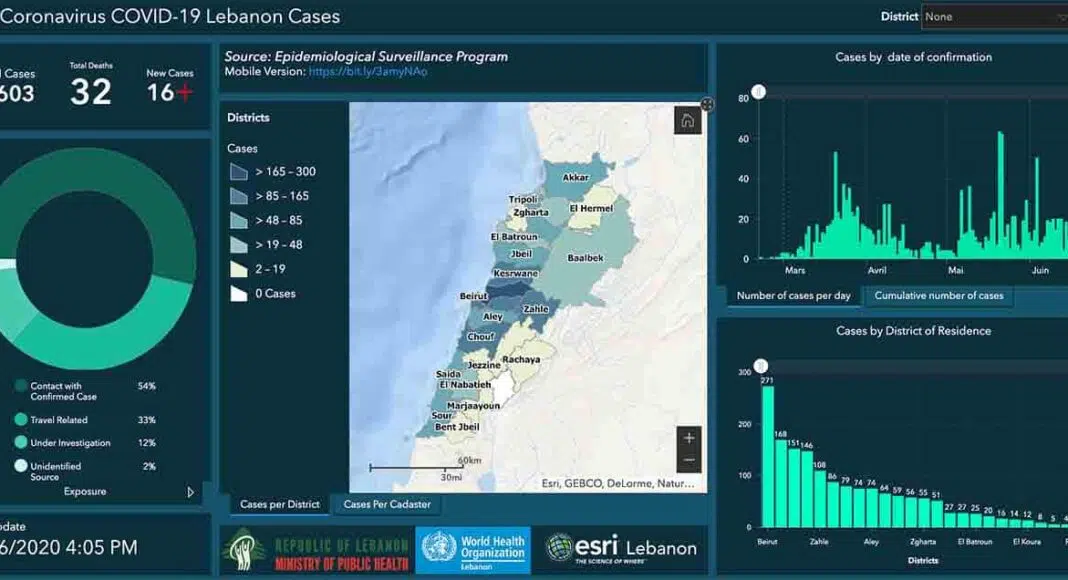Click the World Health Organization logo
1068x580 pixels.
click(x=473, y=551)
